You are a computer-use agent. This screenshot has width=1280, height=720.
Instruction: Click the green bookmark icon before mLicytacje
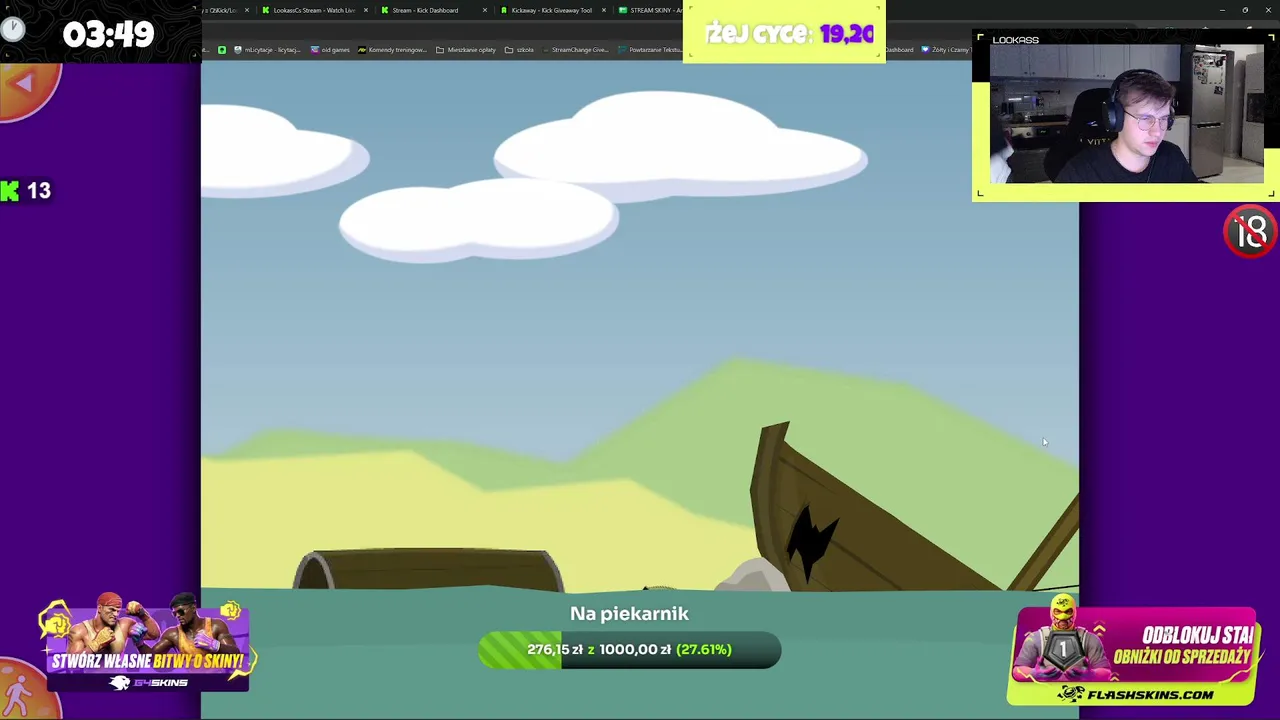pos(222,50)
